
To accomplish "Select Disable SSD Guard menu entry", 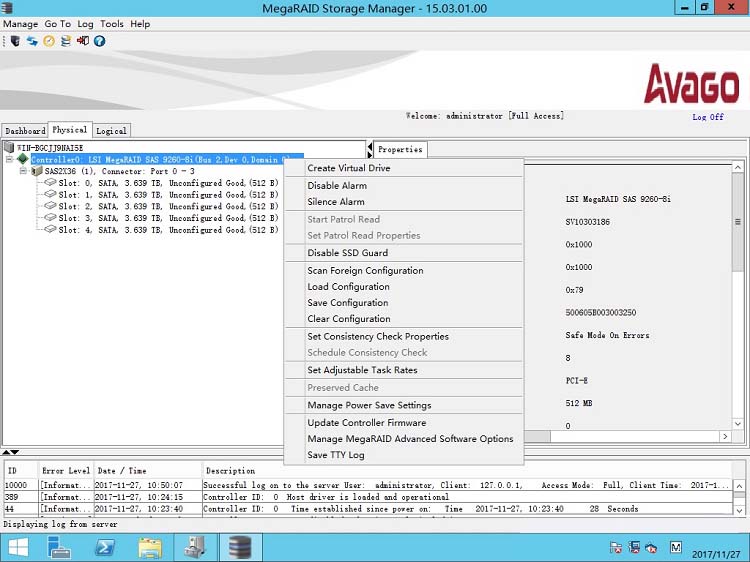I will click(404, 253).
